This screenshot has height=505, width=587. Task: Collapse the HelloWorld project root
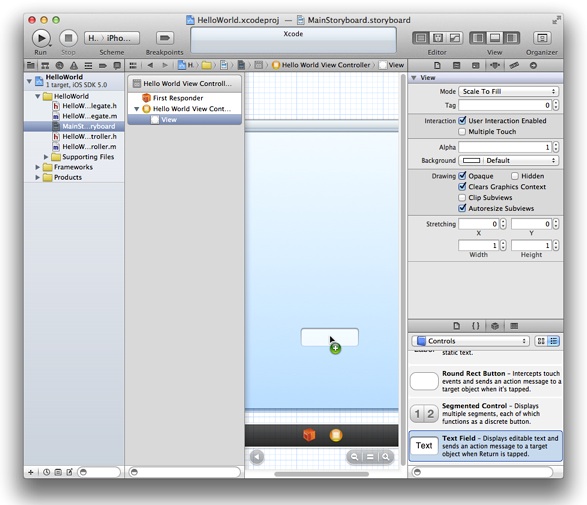[29, 81]
